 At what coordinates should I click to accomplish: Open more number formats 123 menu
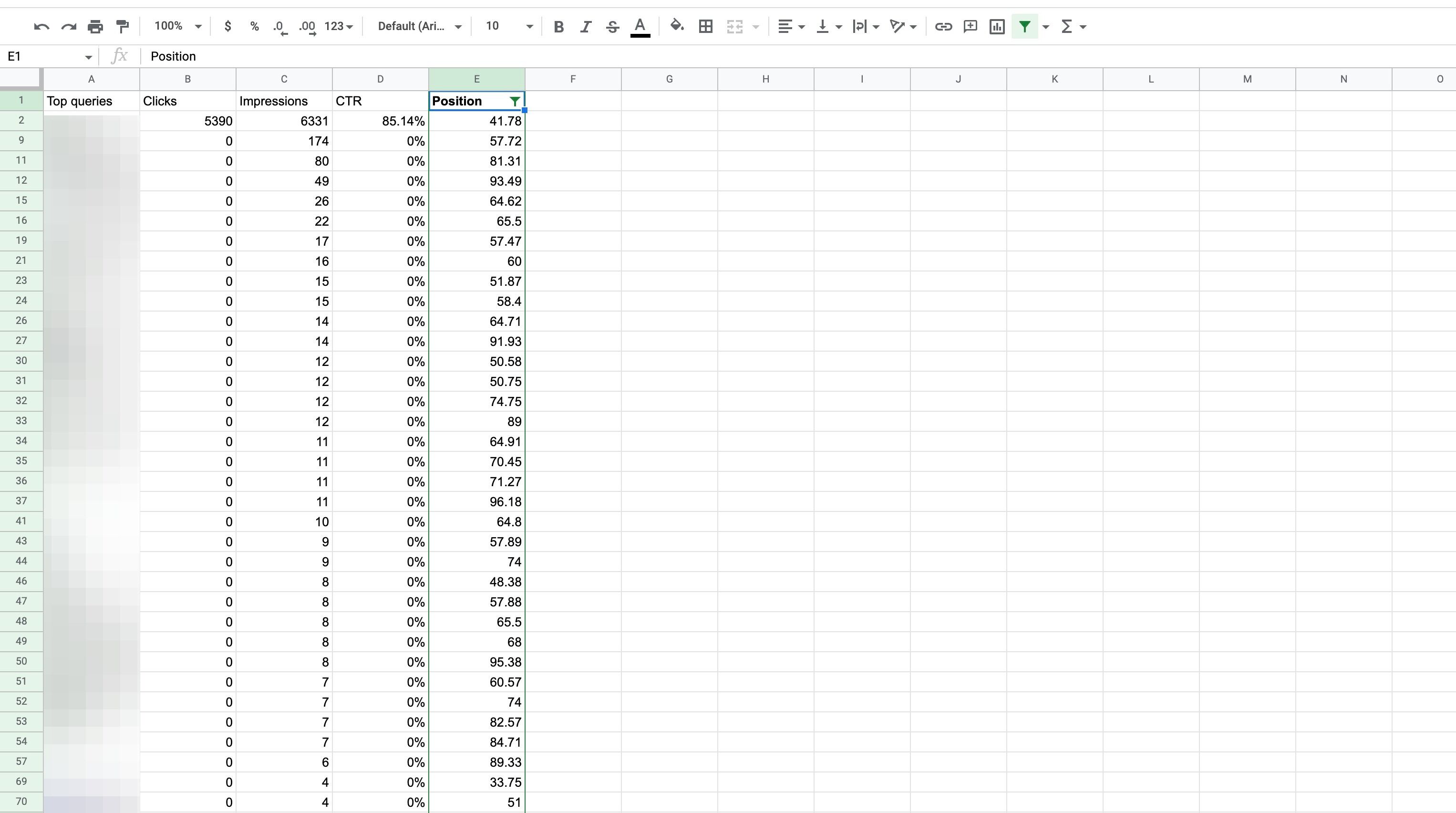tap(339, 27)
